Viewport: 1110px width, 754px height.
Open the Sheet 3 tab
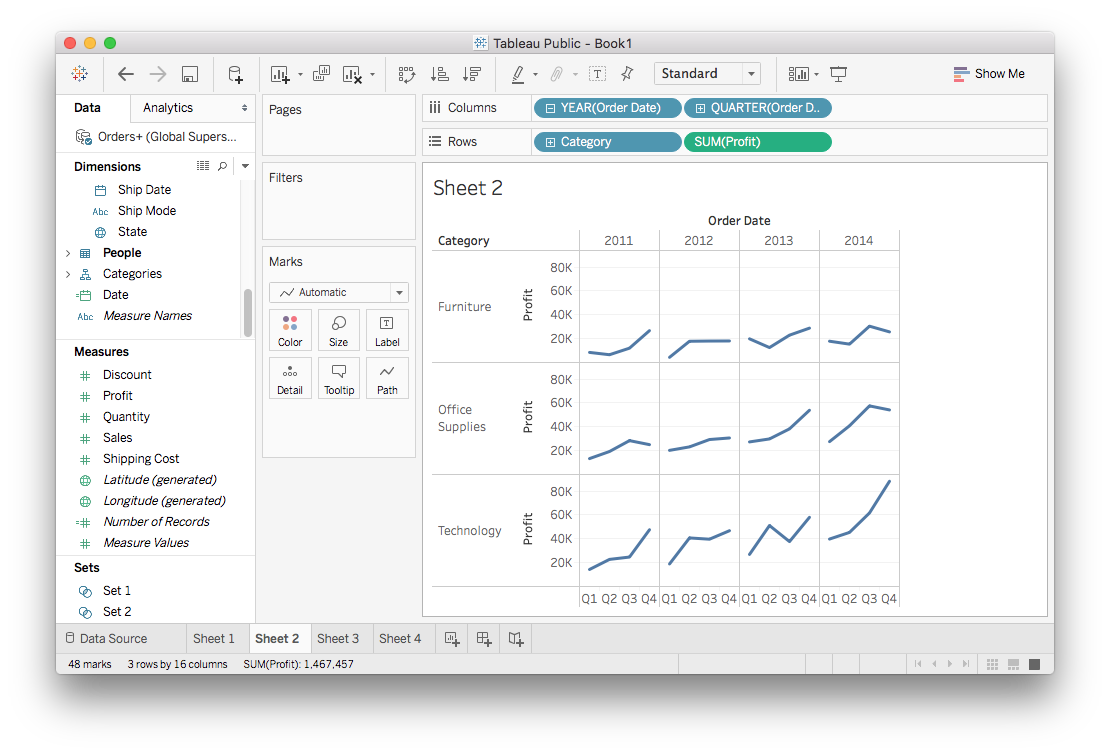coord(338,639)
